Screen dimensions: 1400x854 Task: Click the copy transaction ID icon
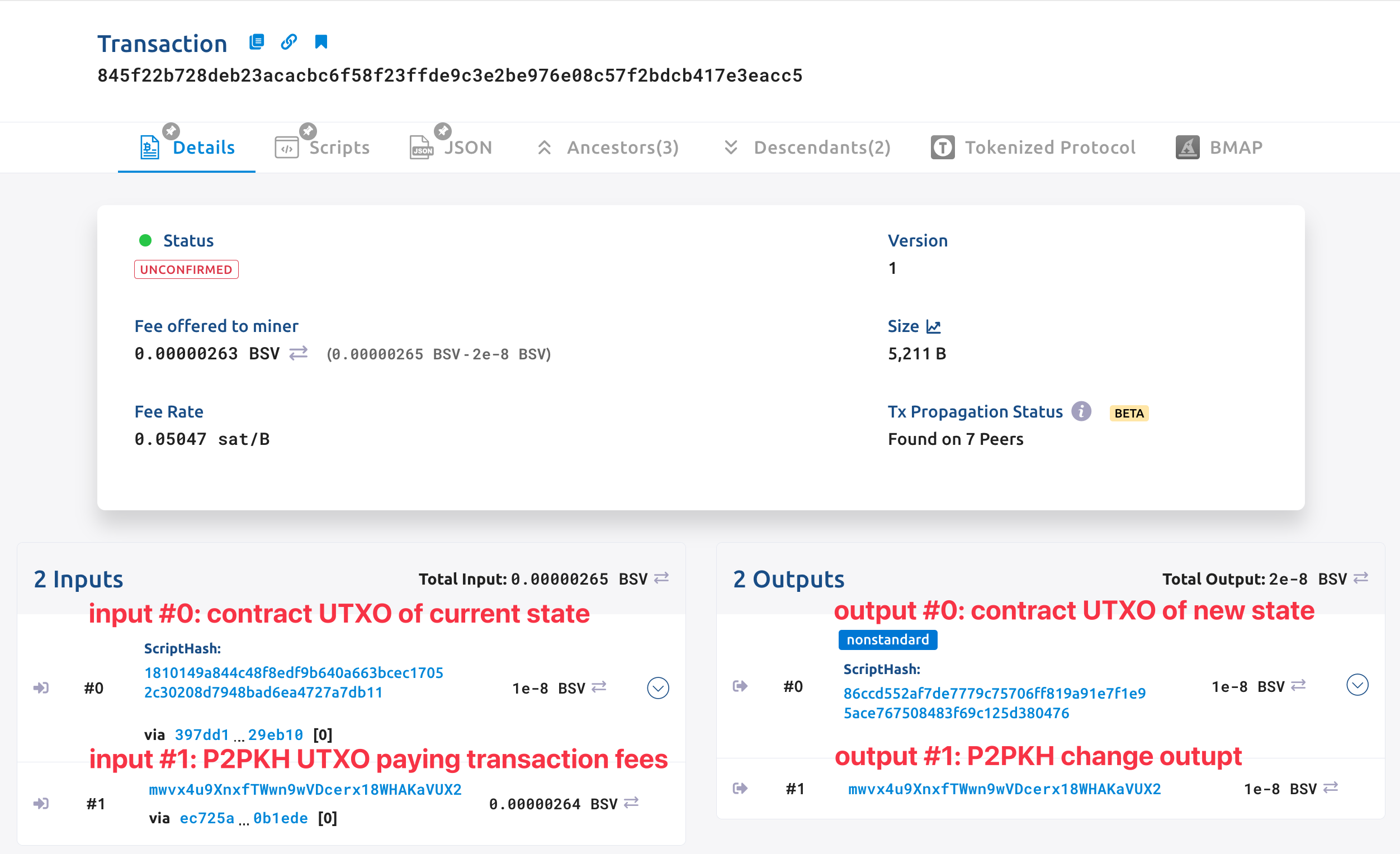[x=257, y=42]
